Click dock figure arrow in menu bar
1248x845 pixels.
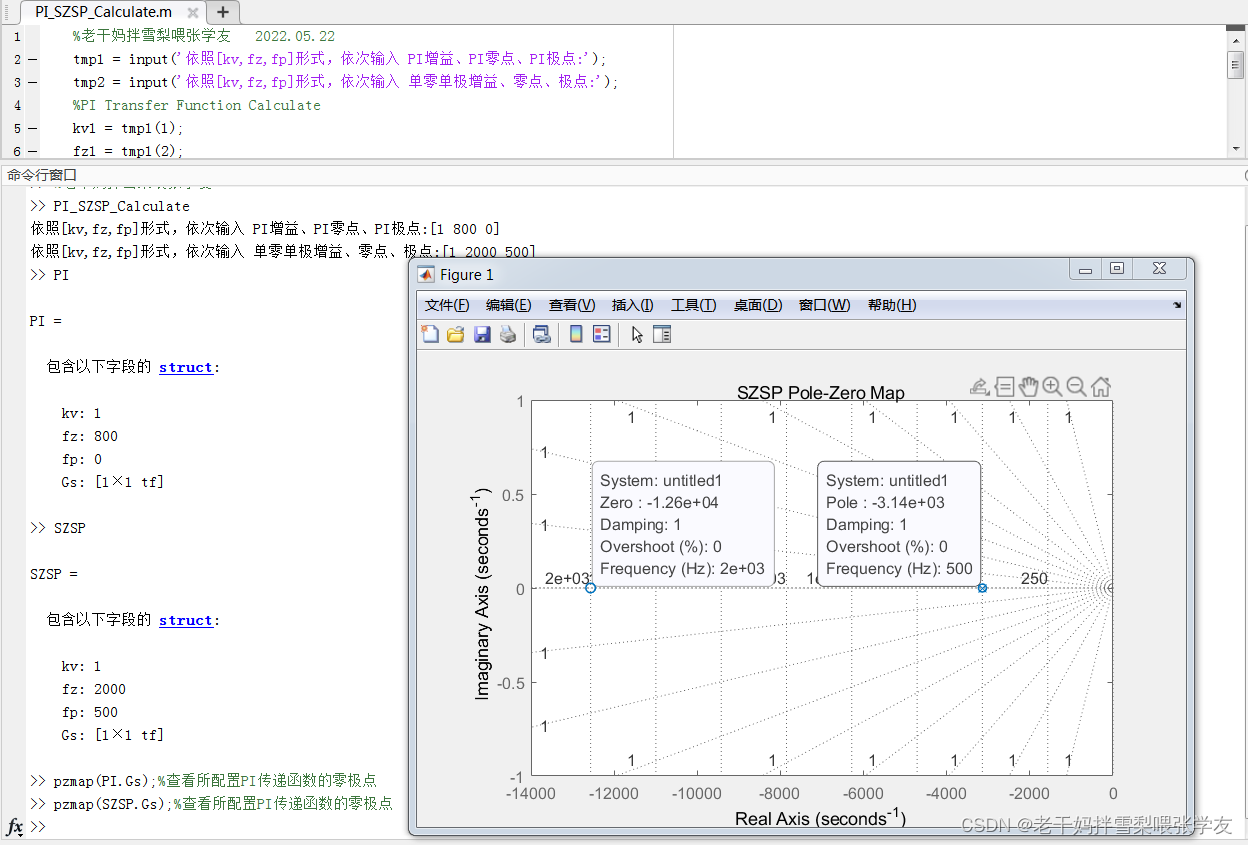(1177, 306)
